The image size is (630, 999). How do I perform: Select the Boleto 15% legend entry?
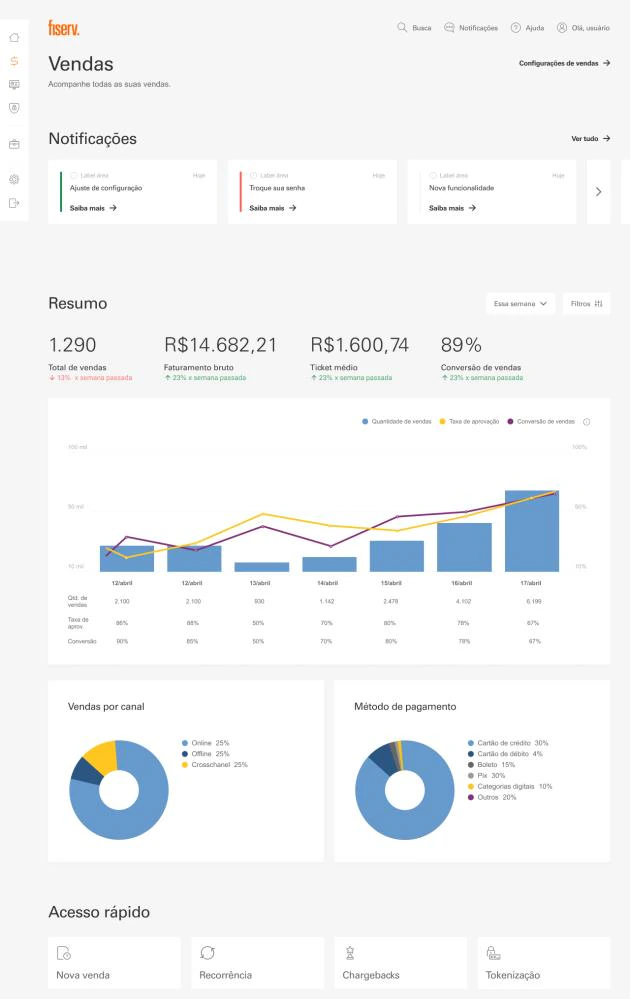[x=491, y=765]
